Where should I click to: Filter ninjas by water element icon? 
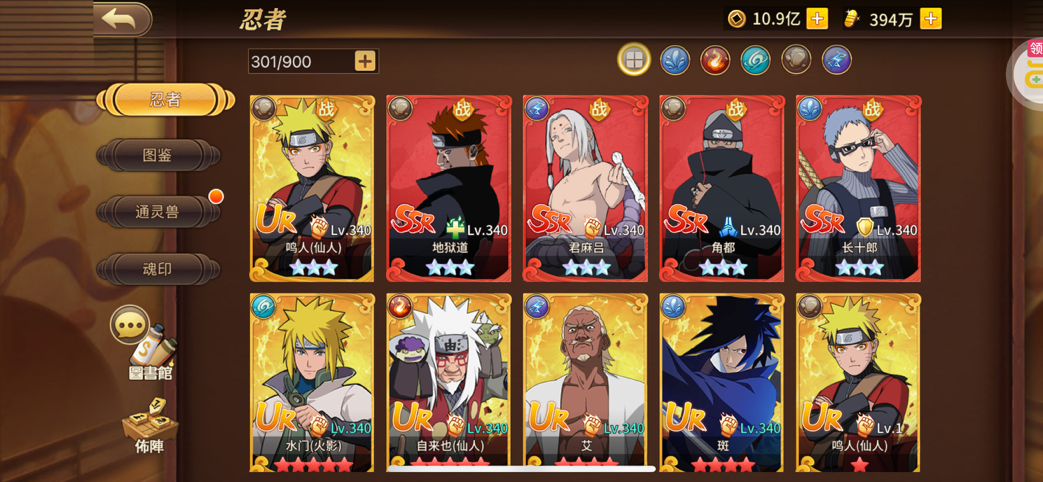click(x=675, y=60)
